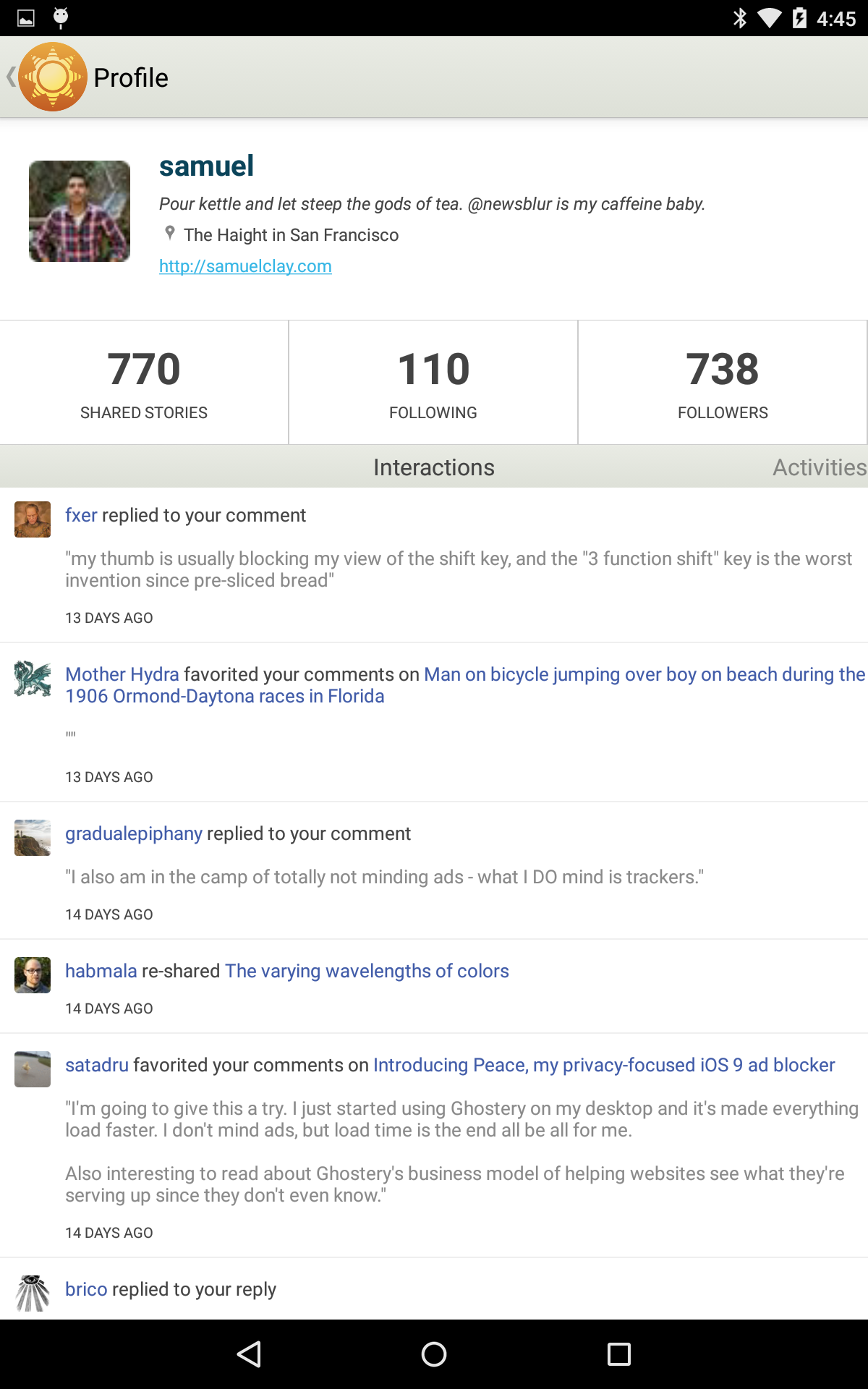Tap the NewsBlur sun logo icon
868x1389 pixels.
[53, 77]
